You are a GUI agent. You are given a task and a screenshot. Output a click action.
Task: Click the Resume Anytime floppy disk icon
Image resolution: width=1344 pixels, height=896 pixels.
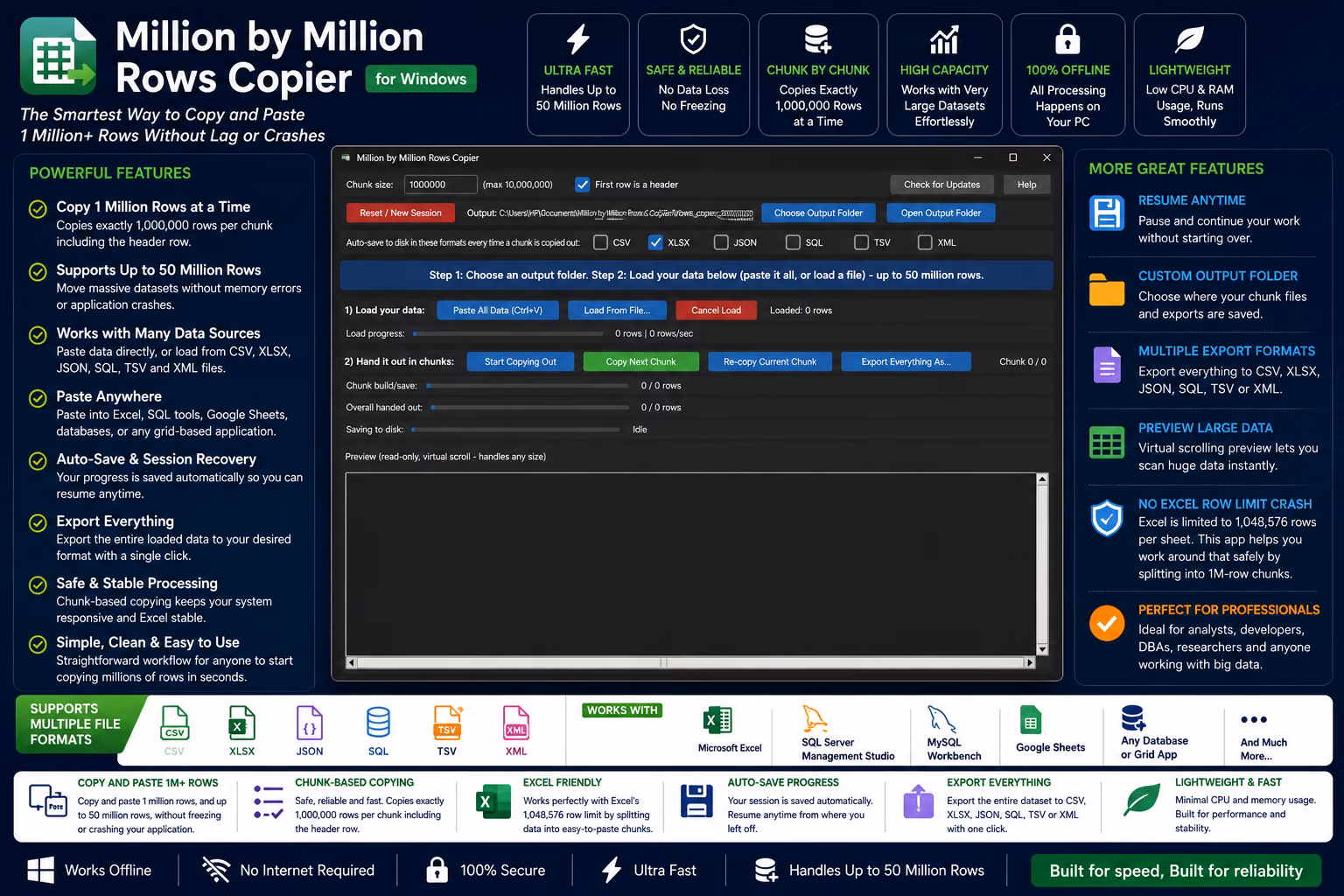pos(1107,213)
